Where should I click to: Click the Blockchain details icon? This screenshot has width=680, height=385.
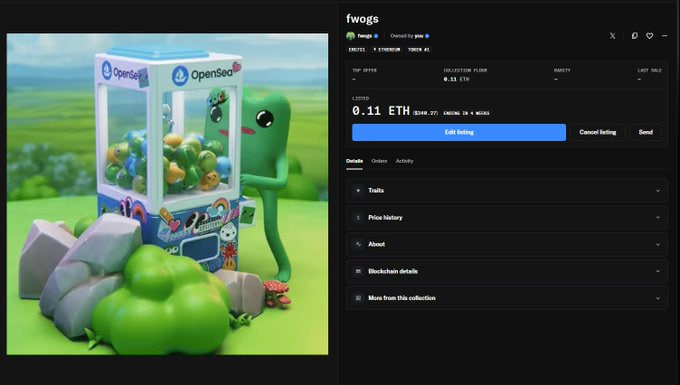358,271
